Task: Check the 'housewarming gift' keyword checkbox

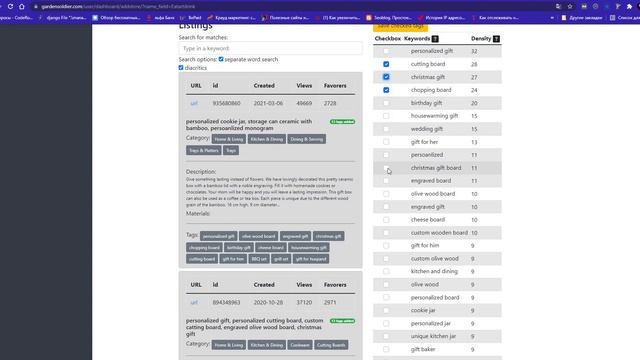Action: point(386,116)
